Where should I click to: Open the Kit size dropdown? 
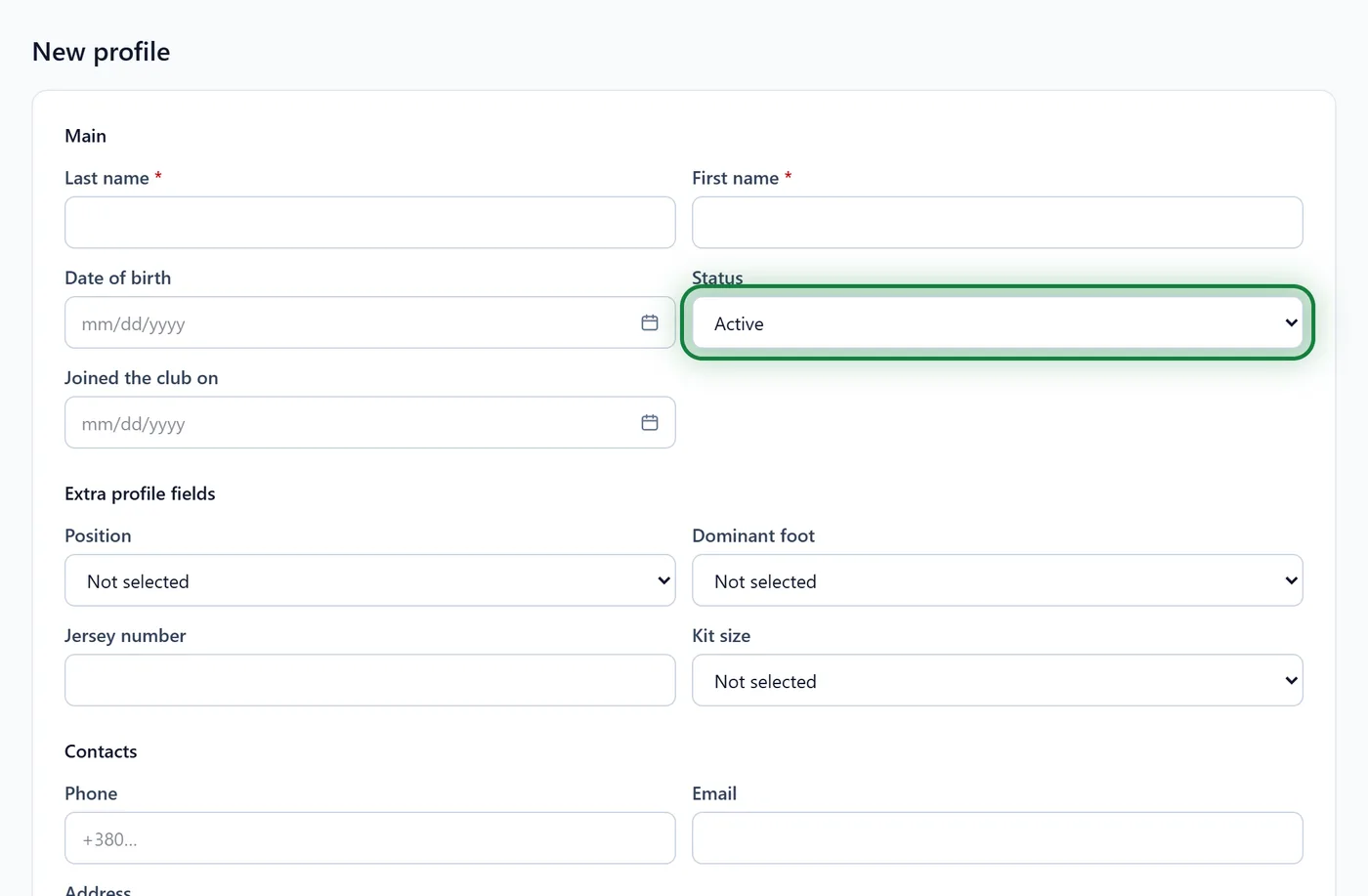[998, 680]
